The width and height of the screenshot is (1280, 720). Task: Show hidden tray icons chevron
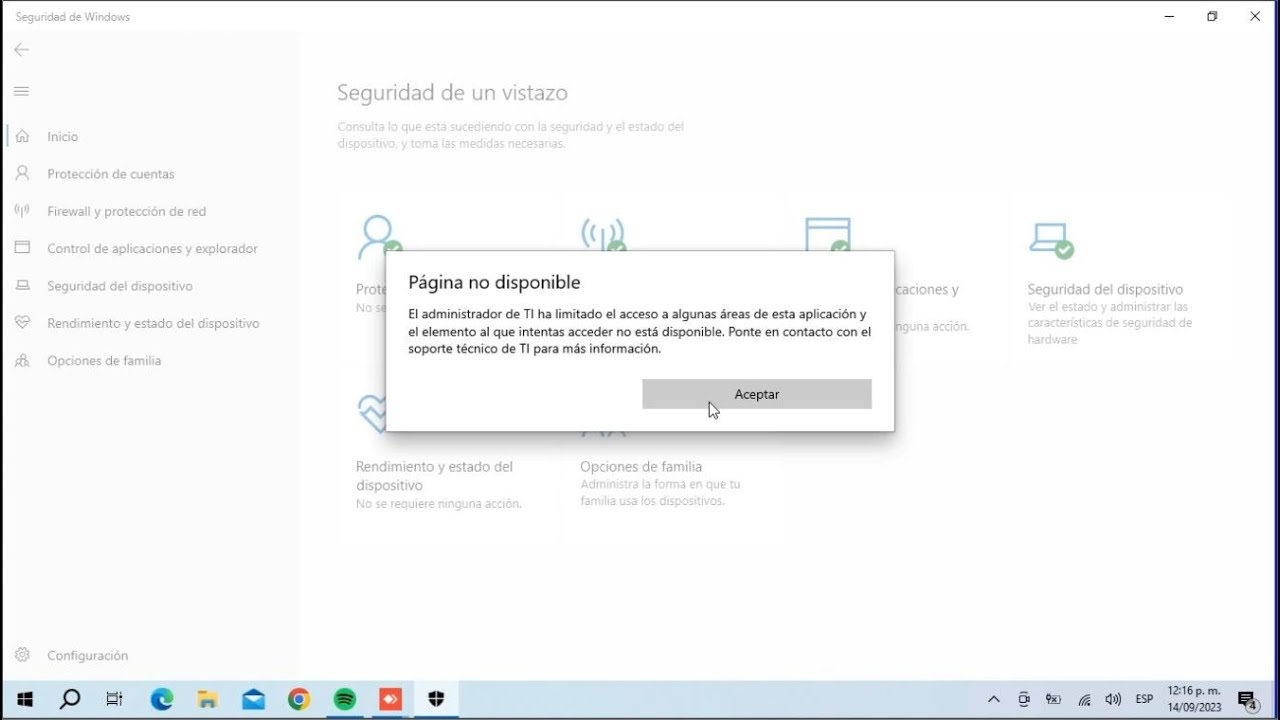[x=993, y=699]
